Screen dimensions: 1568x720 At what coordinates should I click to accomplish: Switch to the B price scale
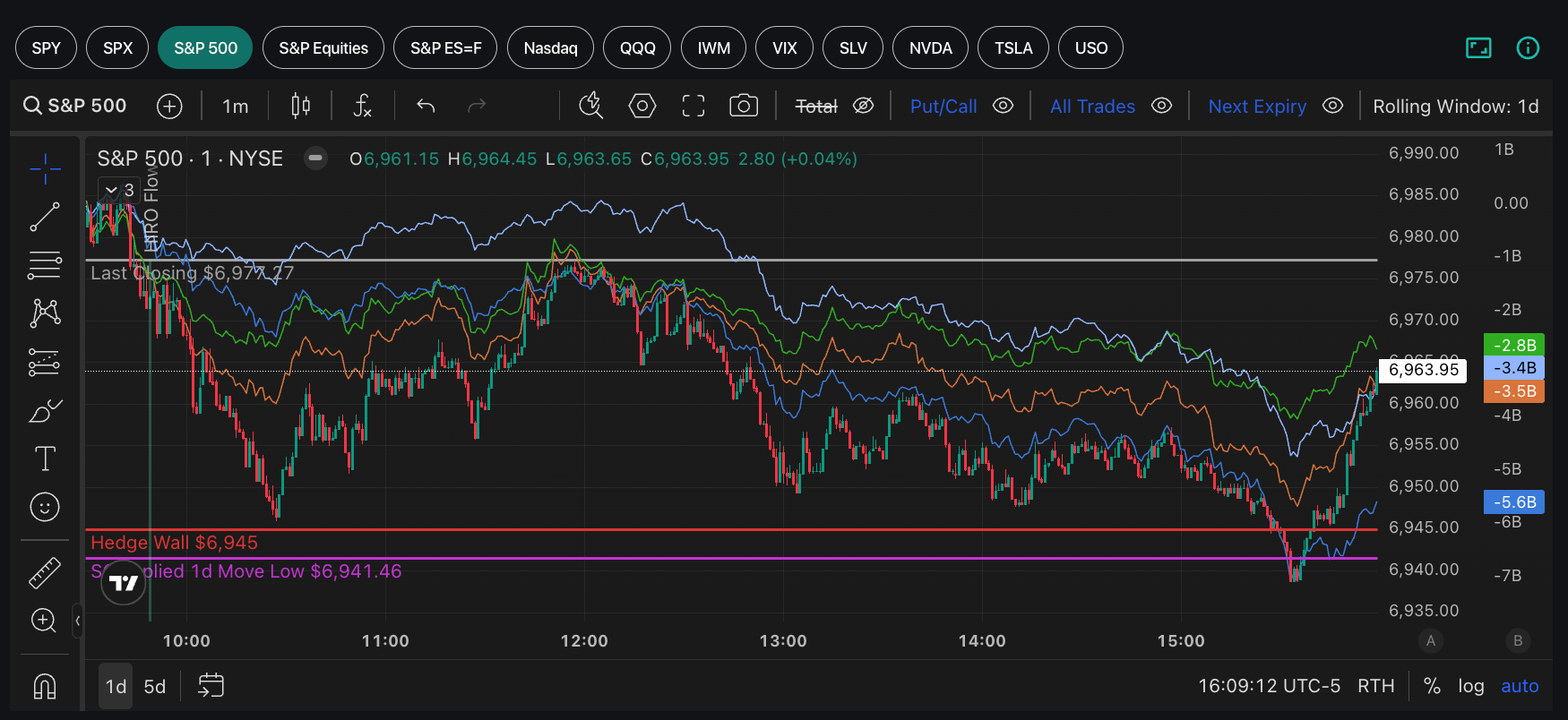click(1518, 640)
